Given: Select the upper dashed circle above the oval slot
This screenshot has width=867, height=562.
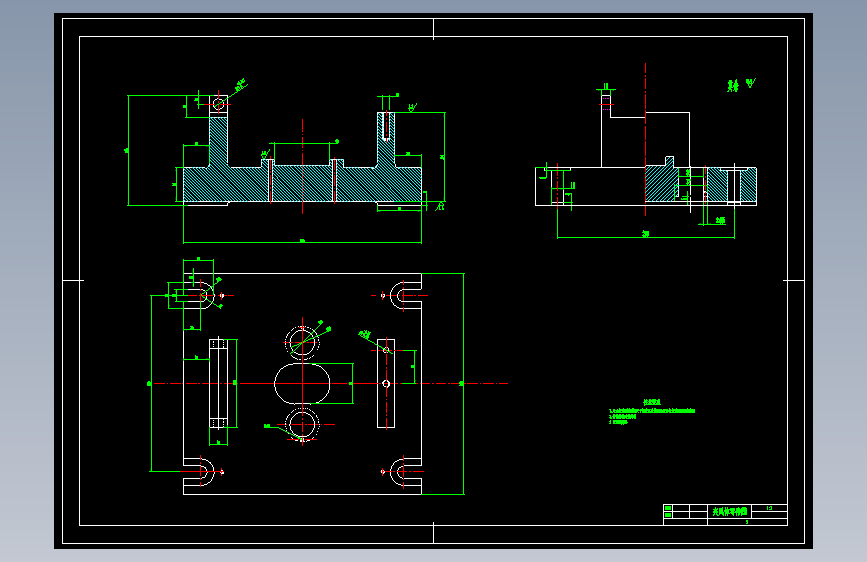Looking at the screenshot, I should point(302,342).
